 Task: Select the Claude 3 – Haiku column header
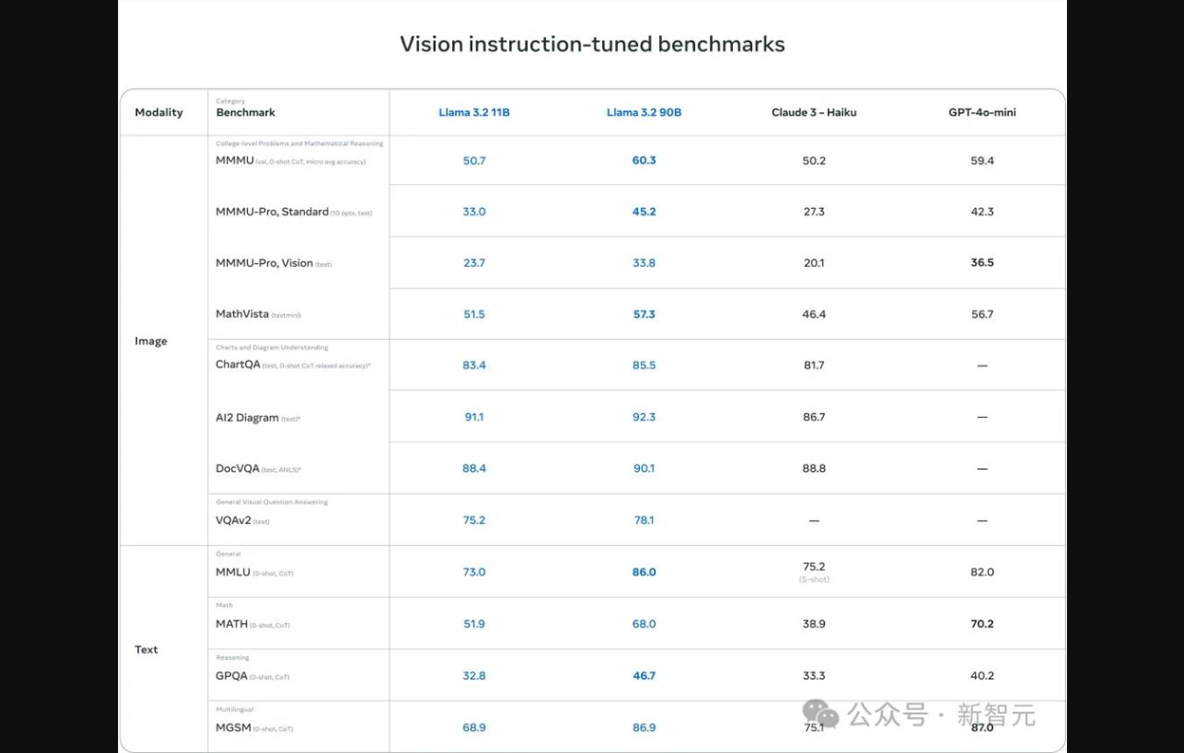814,113
